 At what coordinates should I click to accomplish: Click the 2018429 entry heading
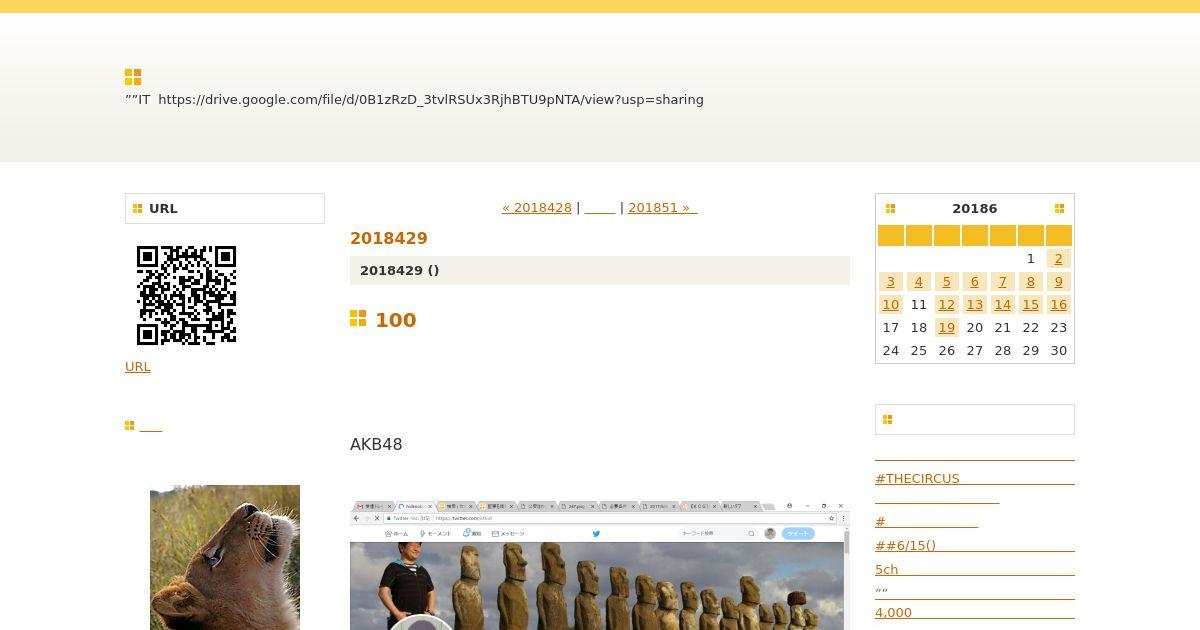coord(389,238)
